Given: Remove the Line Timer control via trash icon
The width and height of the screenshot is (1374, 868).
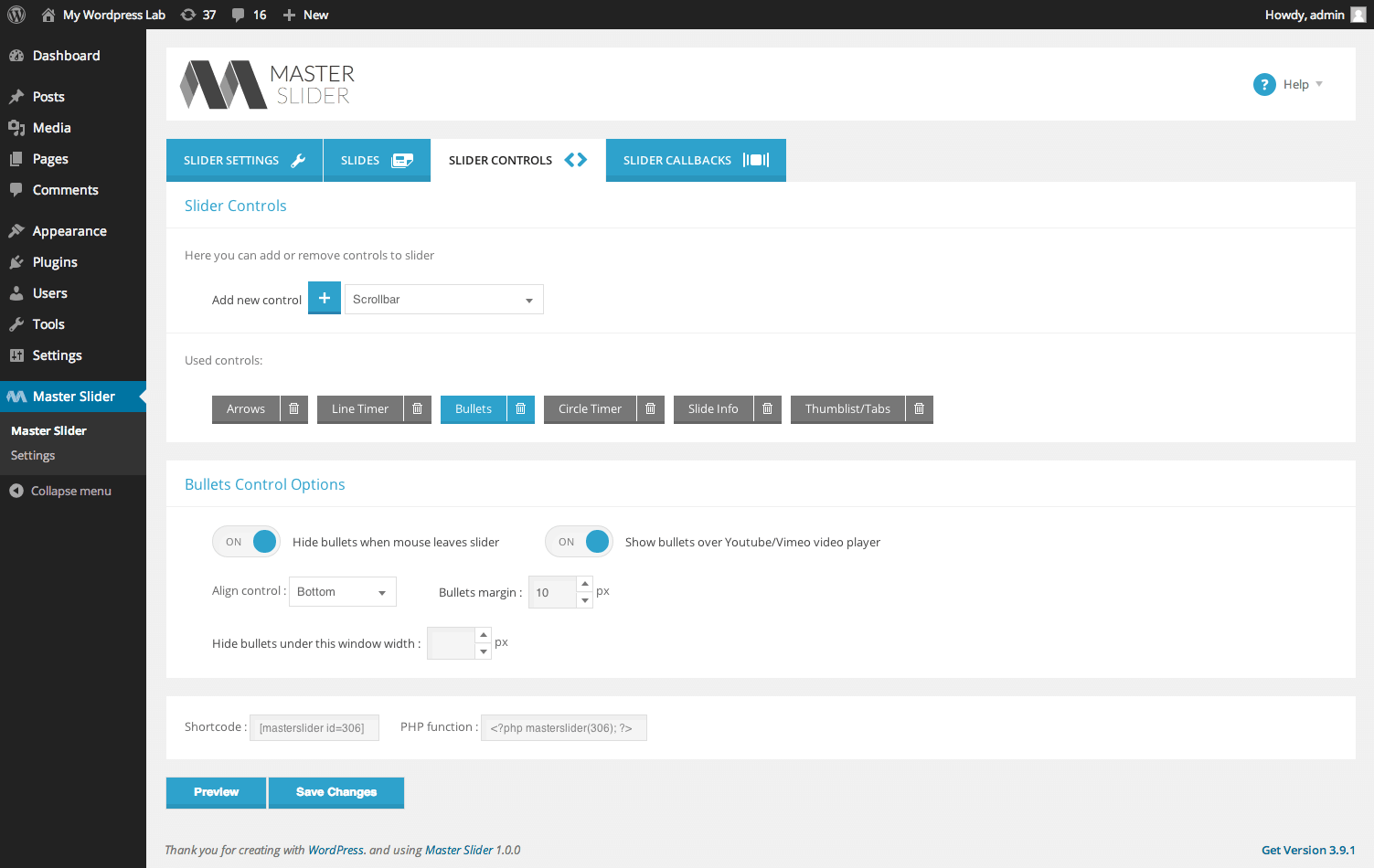Looking at the screenshot, I should [x=418, y=409].
